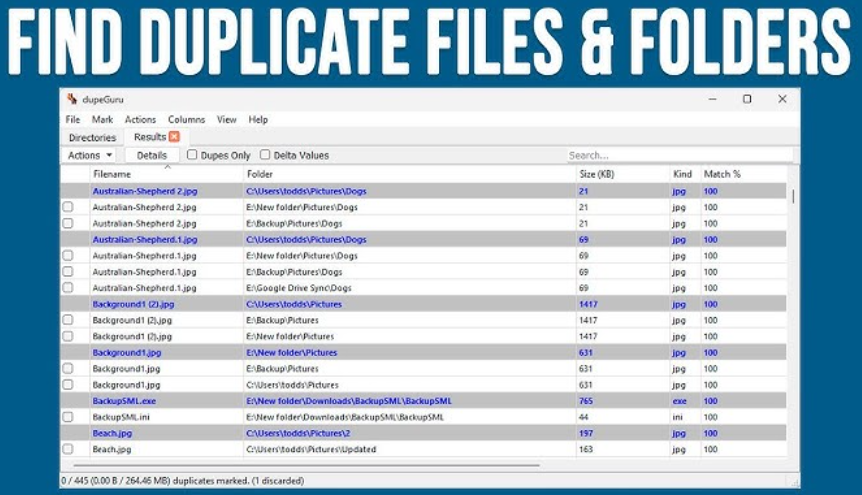The height and width of the screenshot is (495, 862).
Task: Switch to the Directories tab
Action: 92,138
